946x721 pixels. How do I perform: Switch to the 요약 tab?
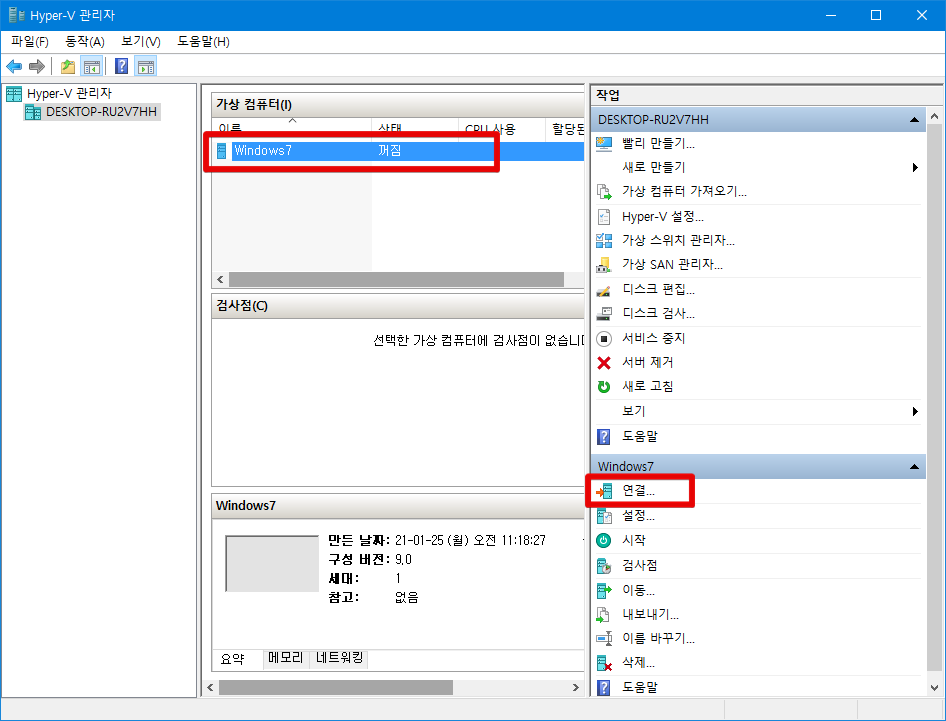pyautogui.click(x=233, y=659)
